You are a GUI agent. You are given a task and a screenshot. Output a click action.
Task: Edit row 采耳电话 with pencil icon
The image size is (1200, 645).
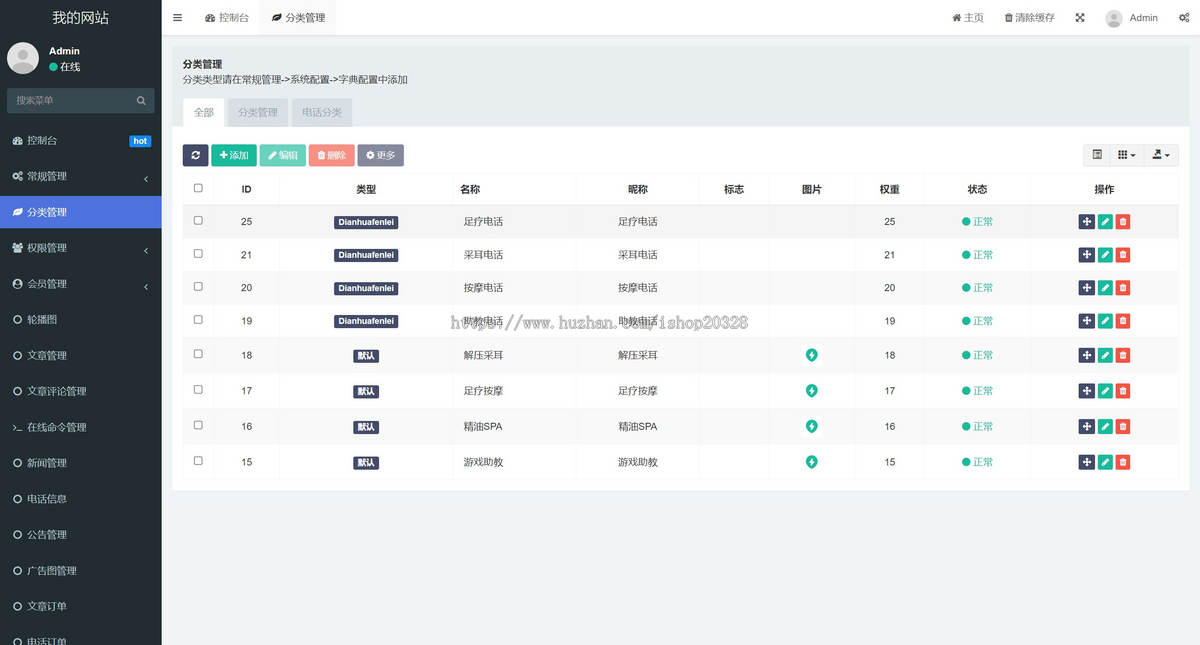1105,255
